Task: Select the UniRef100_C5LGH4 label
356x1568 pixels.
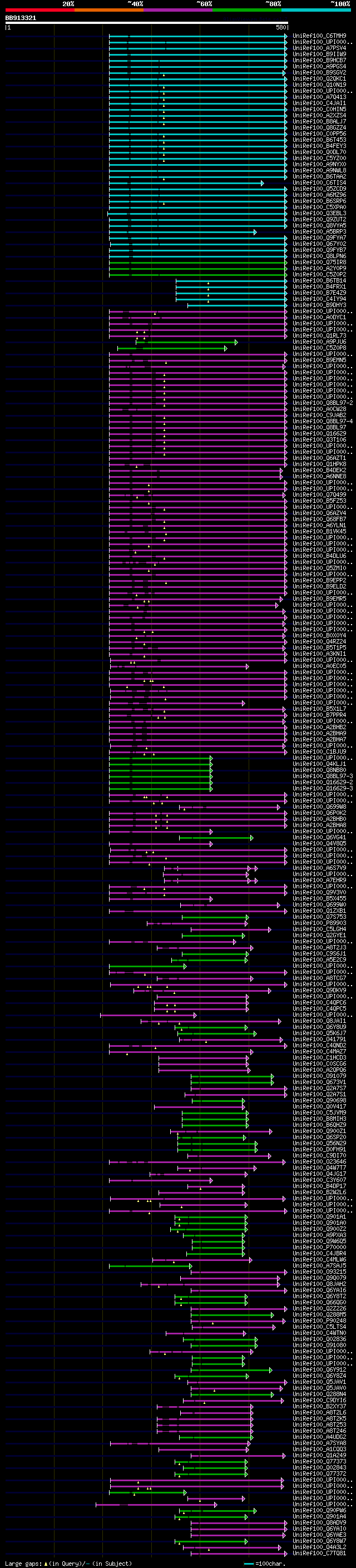Action: [319, 930]
